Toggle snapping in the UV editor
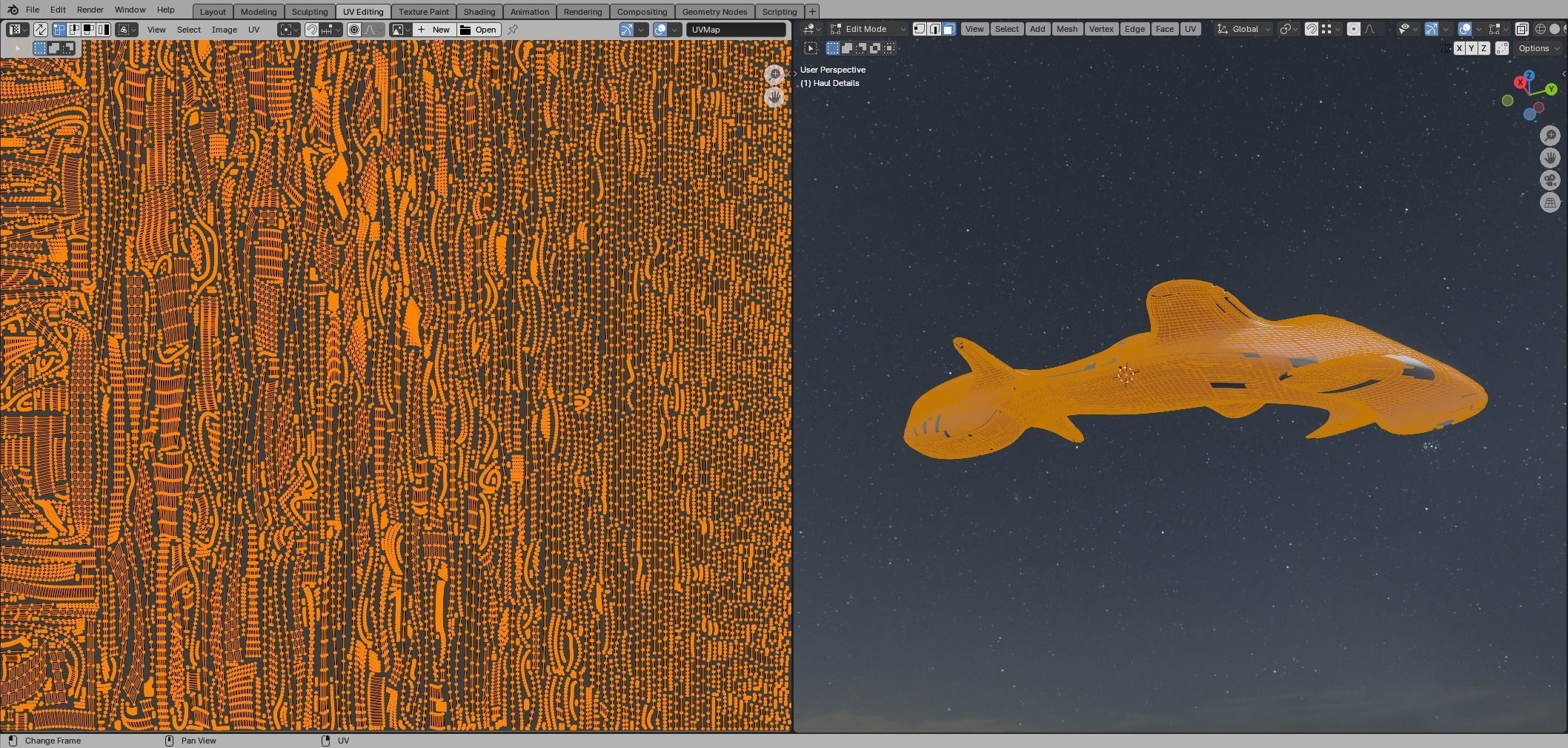The height and width of the screenshot is (748, 1568). [x=312, y=30]
